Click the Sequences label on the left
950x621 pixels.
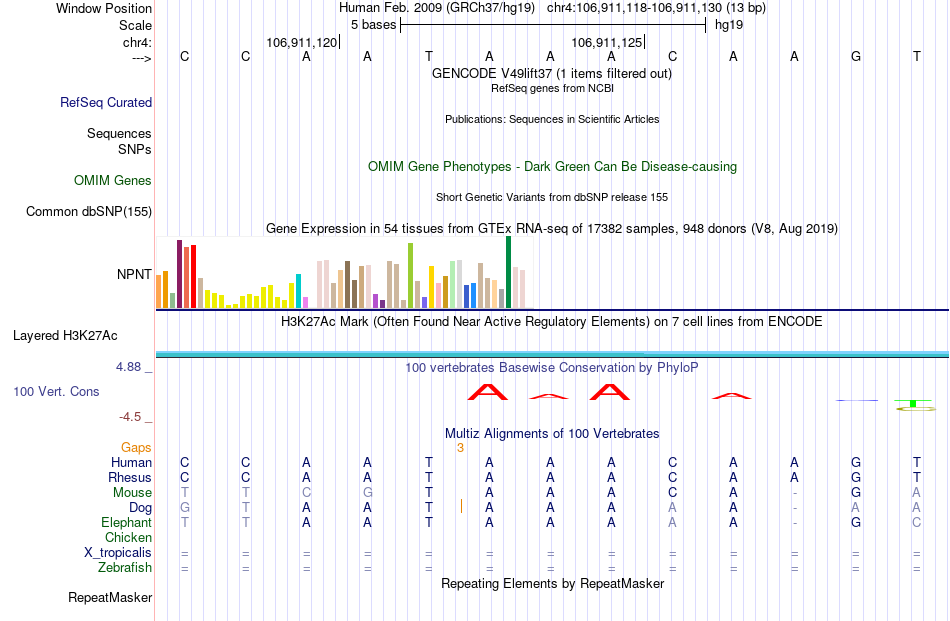click(119, 133)
